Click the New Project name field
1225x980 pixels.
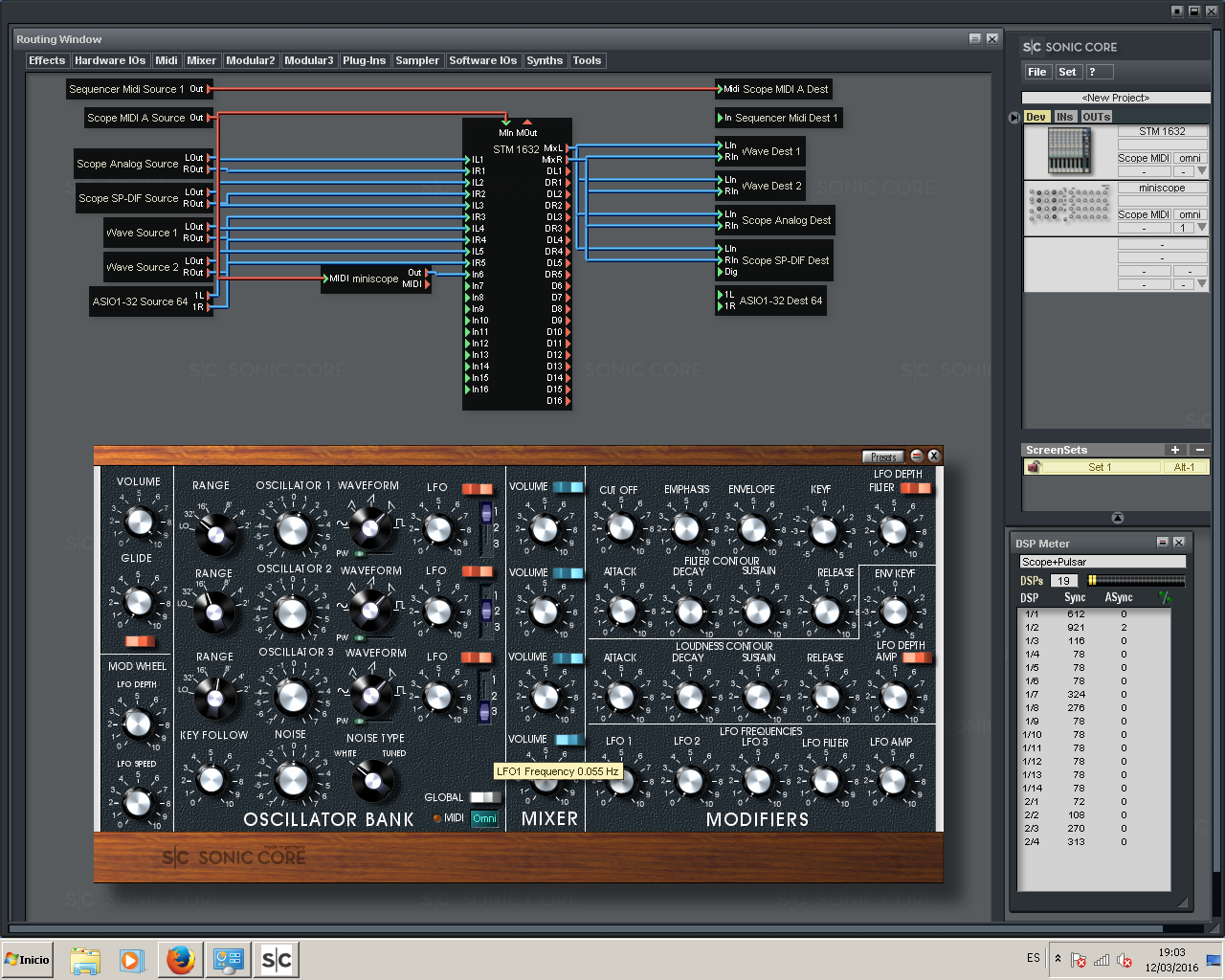coord(1116,98)
